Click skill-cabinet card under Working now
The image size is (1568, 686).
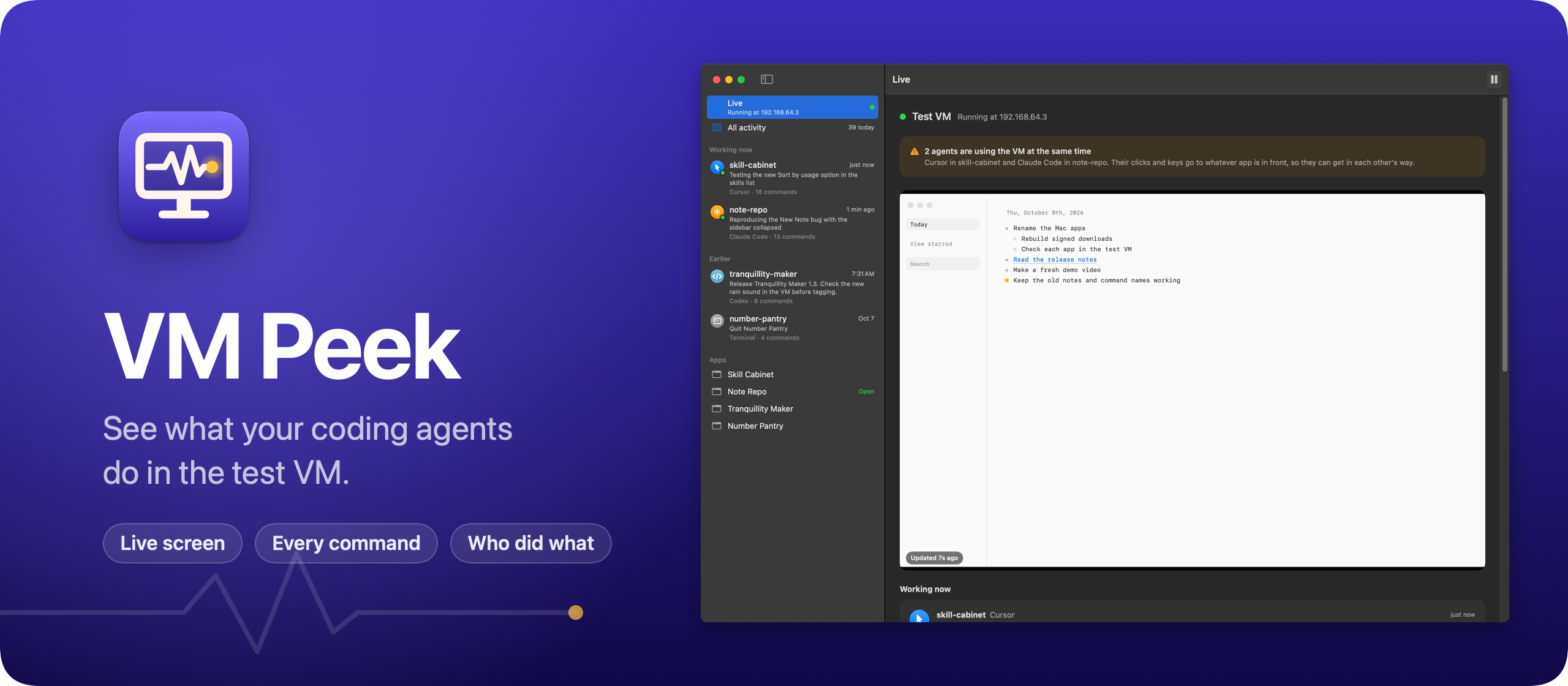(x=1192, y=612)
